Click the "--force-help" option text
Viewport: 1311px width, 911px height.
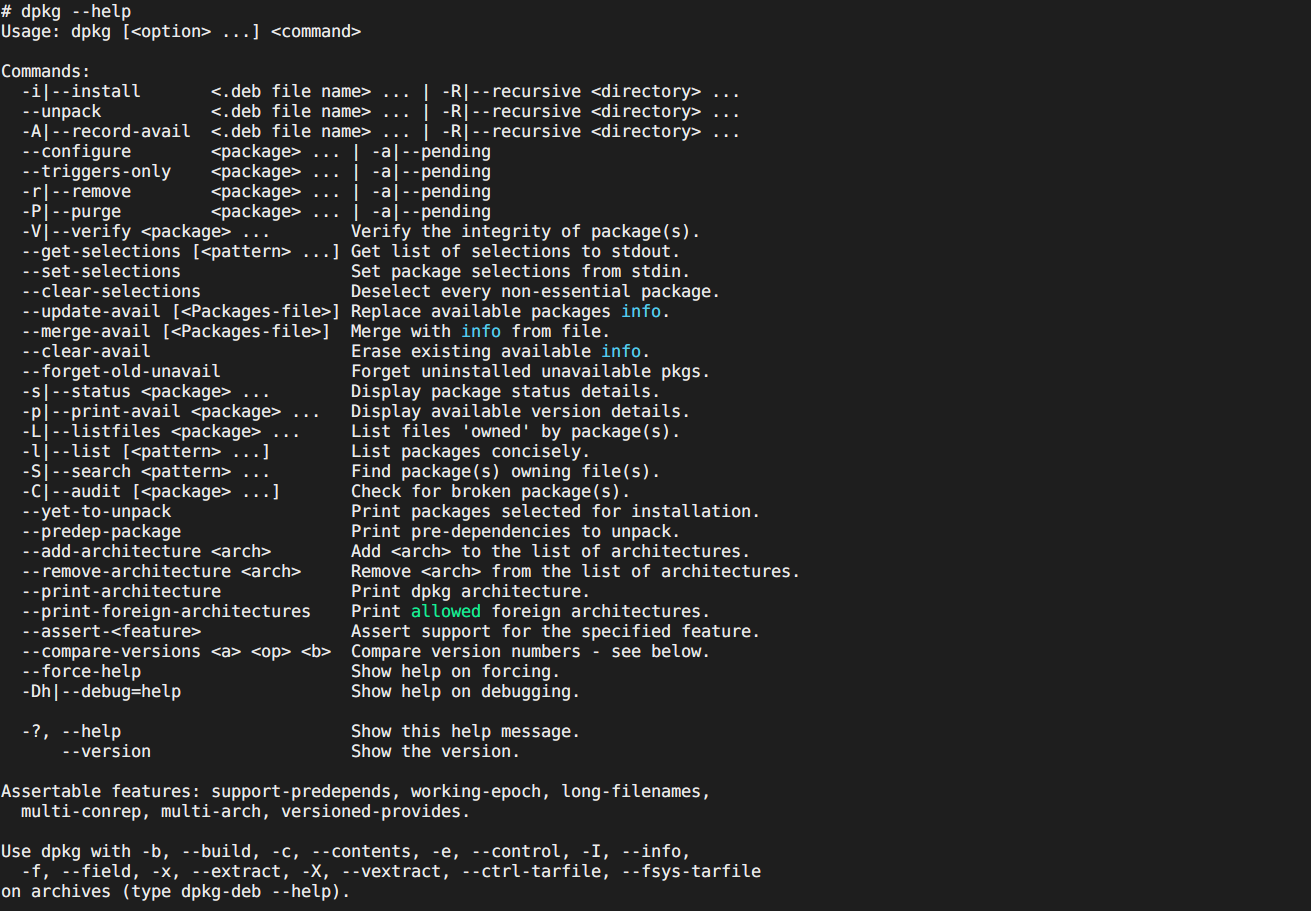[x=81, y=671]
